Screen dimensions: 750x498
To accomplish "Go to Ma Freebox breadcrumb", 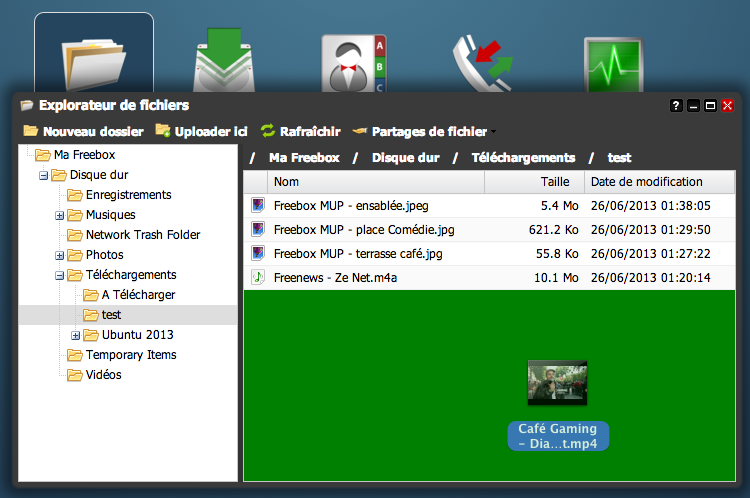I will click(x=304, y=158).
